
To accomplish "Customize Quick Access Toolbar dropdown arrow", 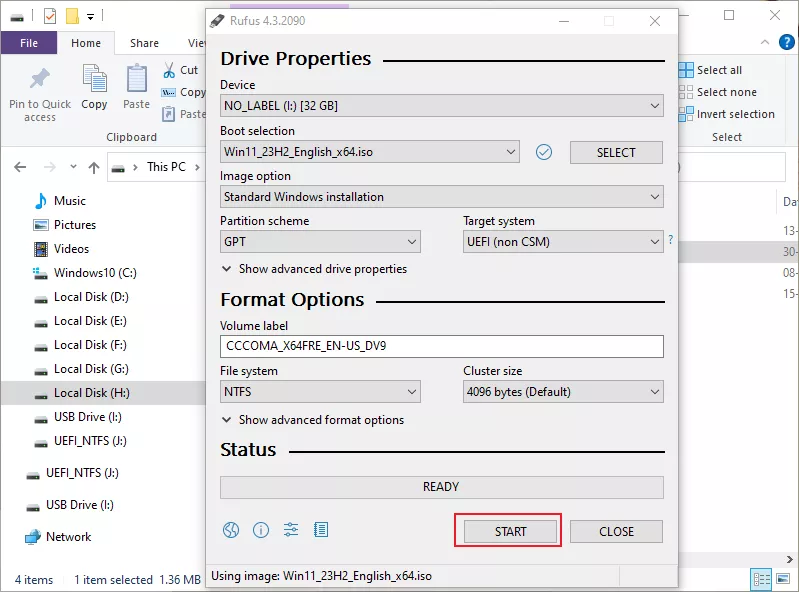I will (90, 17).
